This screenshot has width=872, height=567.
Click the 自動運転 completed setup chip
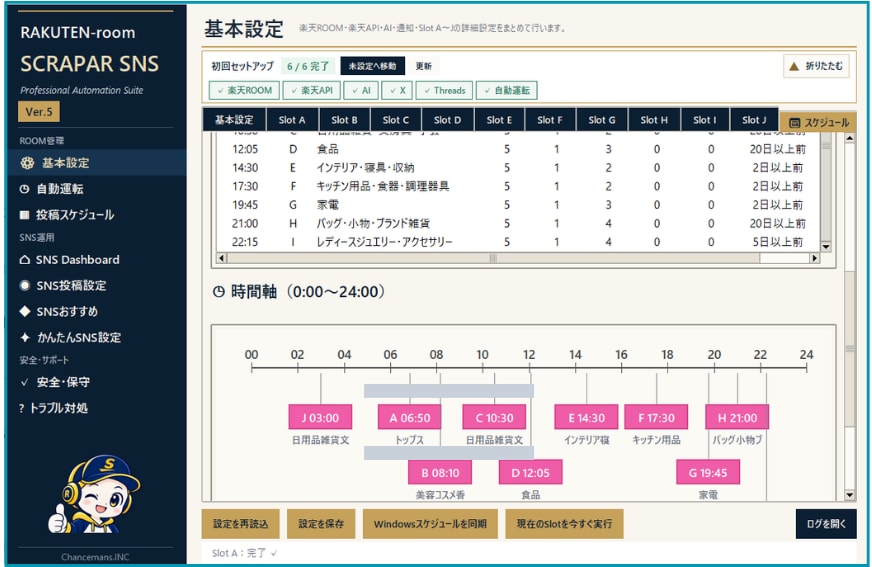(507, 90)
